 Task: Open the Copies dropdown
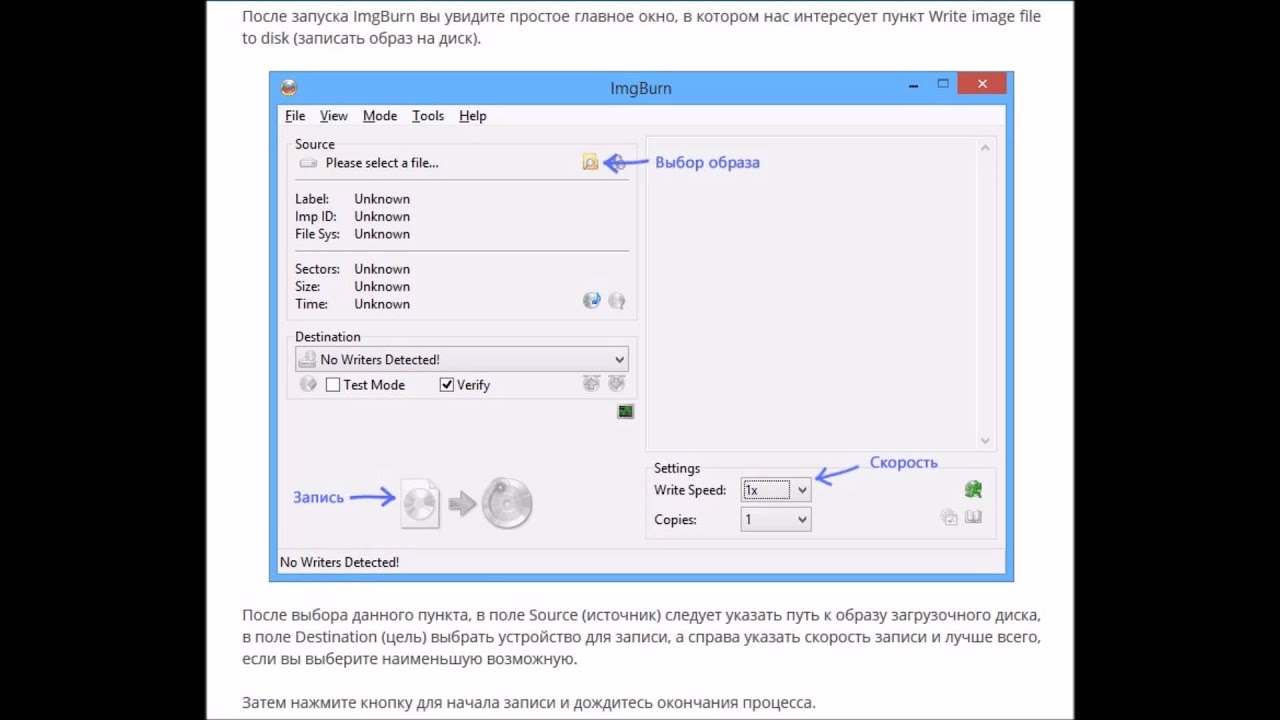pos(776,519)
